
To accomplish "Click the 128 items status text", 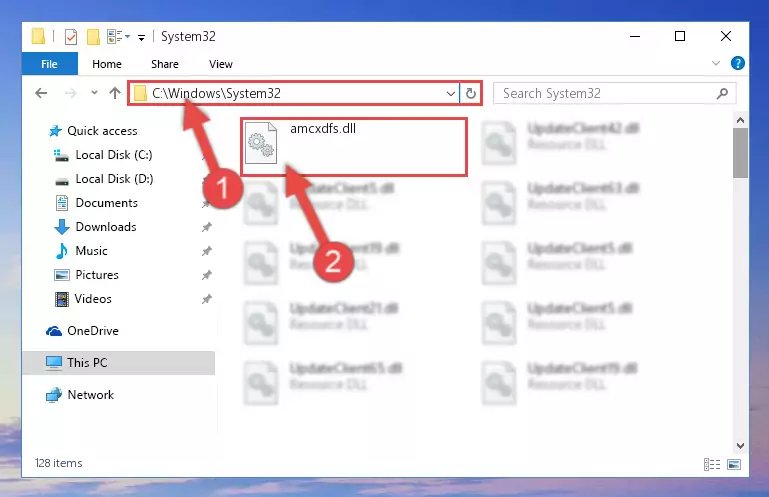I will 58,463.
